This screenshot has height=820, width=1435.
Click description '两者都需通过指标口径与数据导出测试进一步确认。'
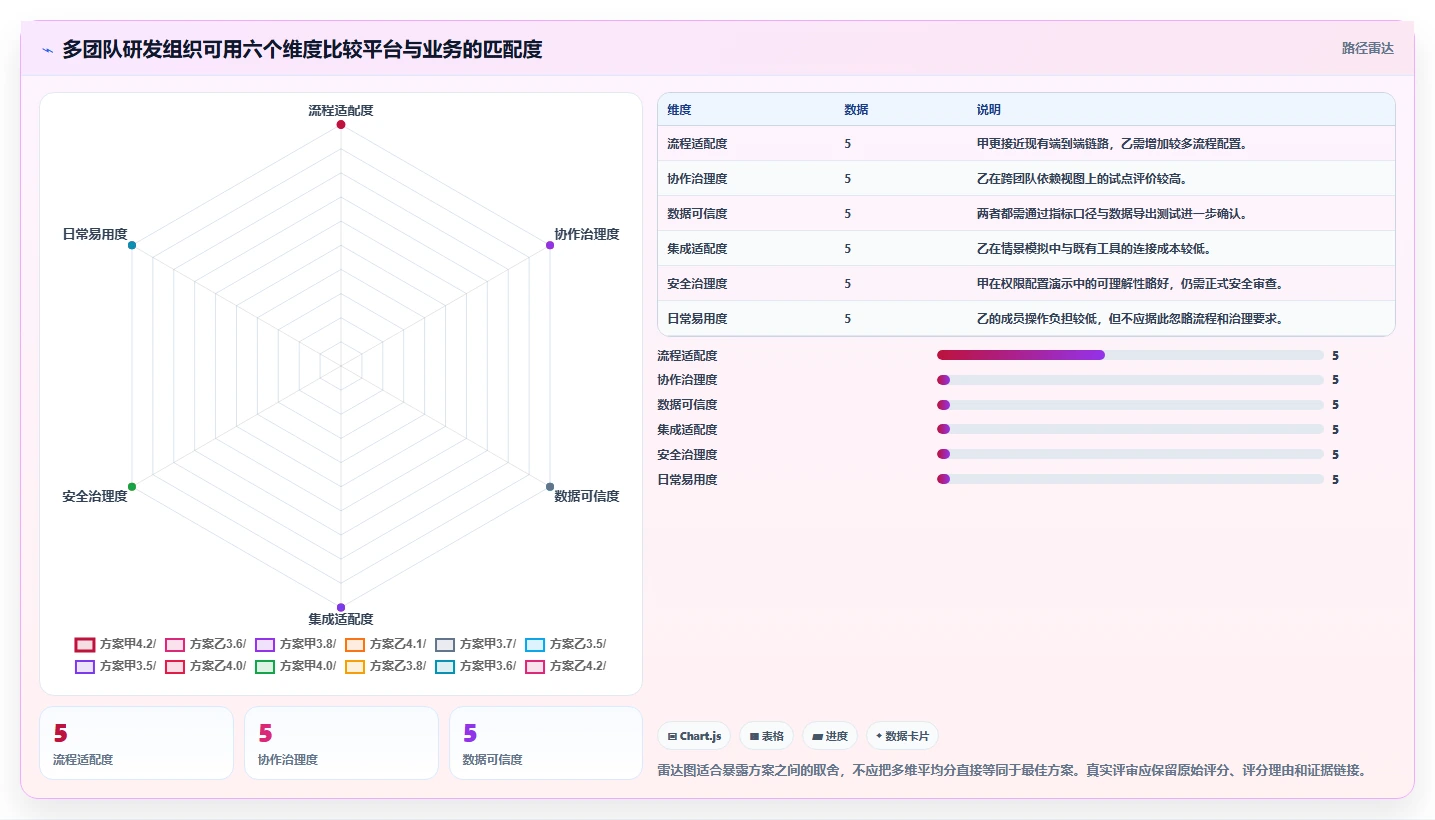(1112, 214)
